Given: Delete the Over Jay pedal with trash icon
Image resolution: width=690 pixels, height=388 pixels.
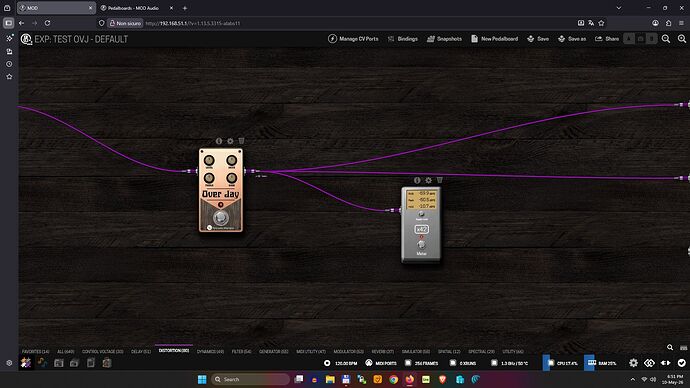Looking at the screenshot, I should (x=242, y=141).
